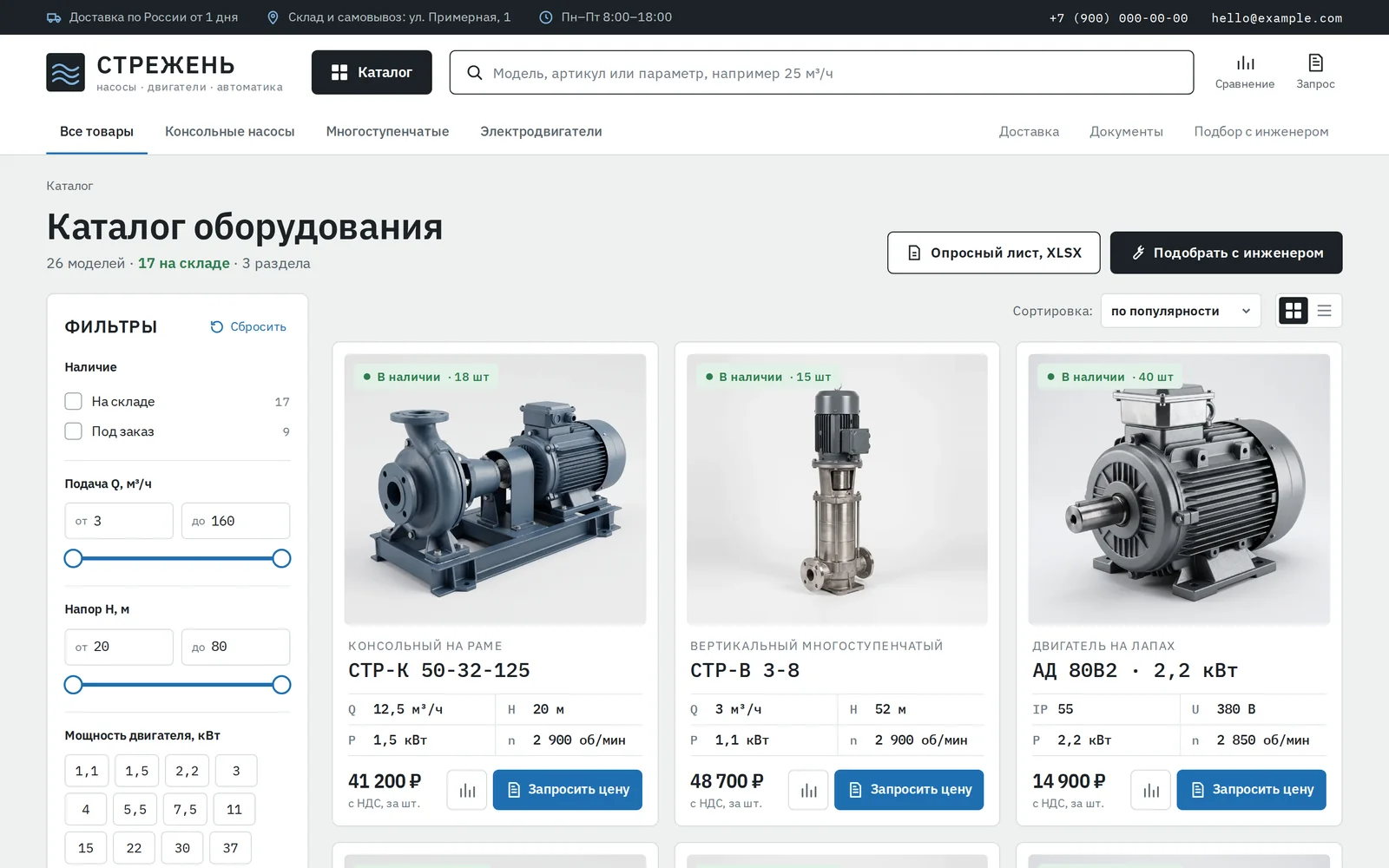The image size is (1389, 868).
Task: Select the Консольные насосы tab
Action: click(230, 132)
